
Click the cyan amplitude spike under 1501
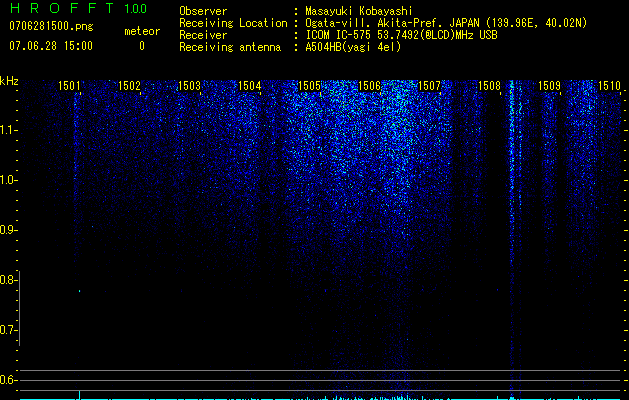[x=79, y=395]
